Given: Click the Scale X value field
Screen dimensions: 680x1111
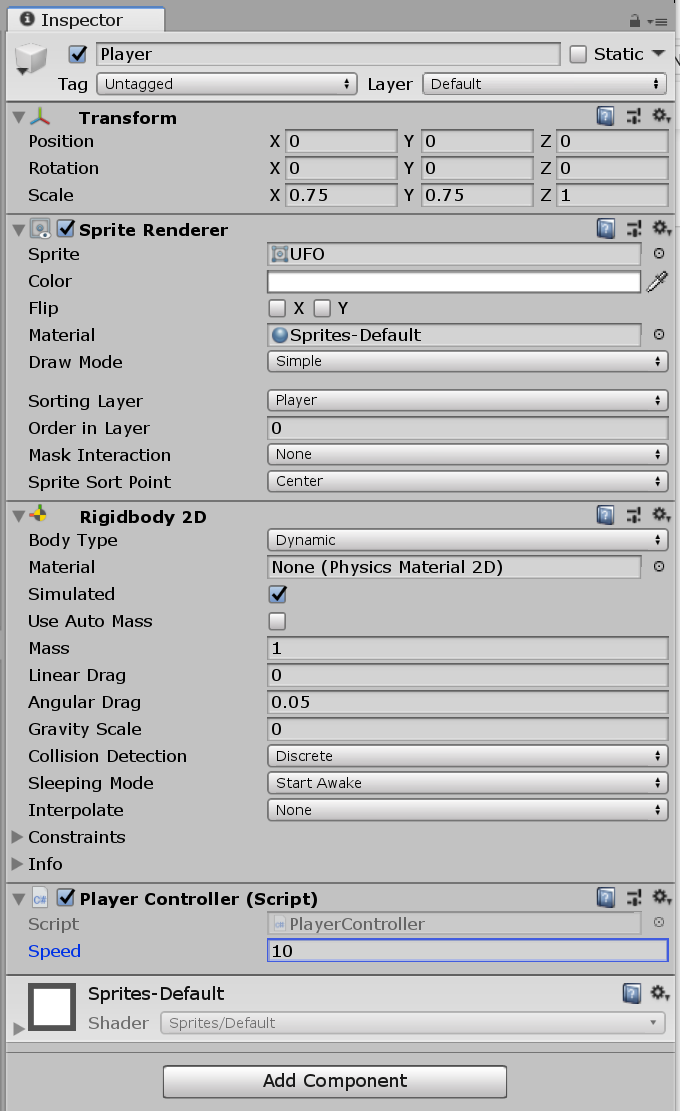Looking at the screenshot, I should click(341, 195).
